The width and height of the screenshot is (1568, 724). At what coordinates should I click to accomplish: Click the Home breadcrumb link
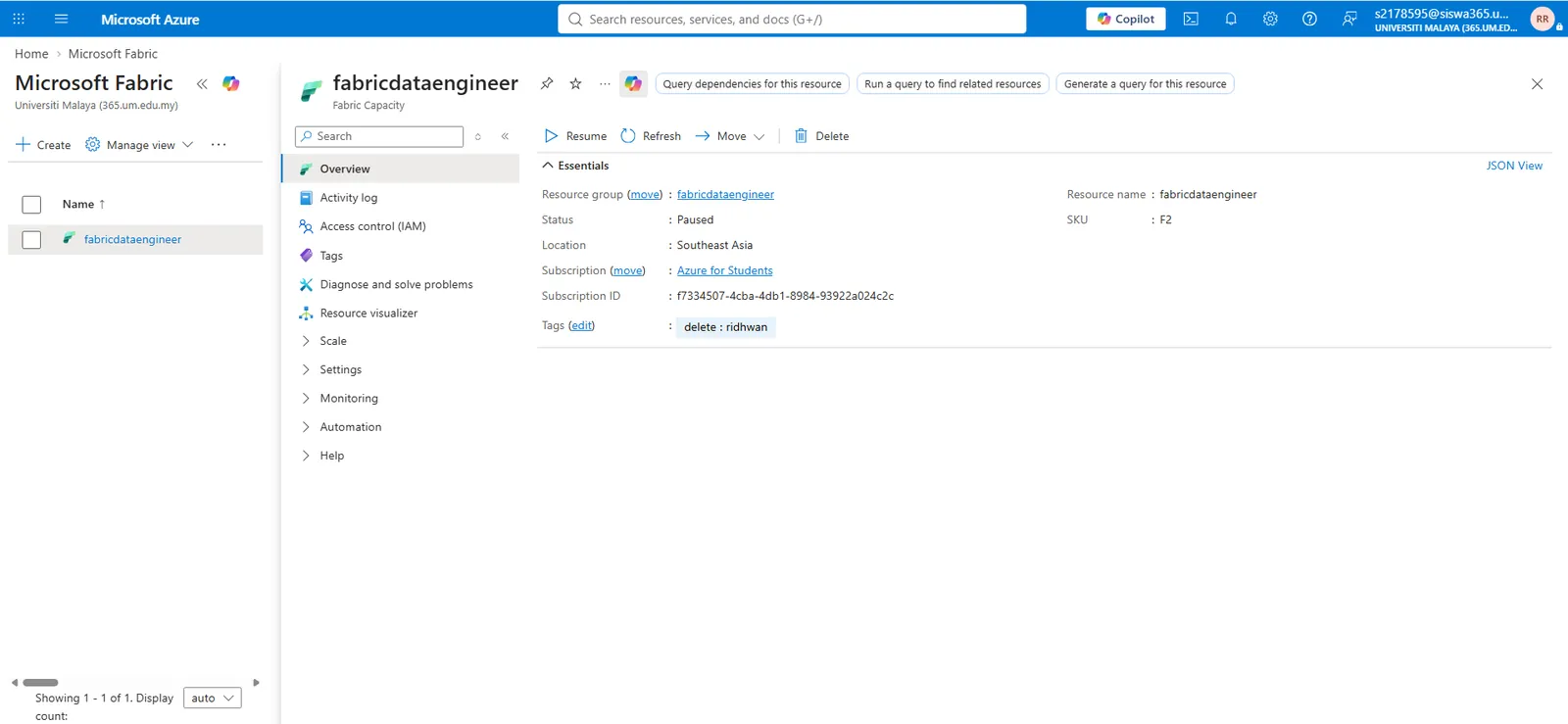tap(31, 54)
